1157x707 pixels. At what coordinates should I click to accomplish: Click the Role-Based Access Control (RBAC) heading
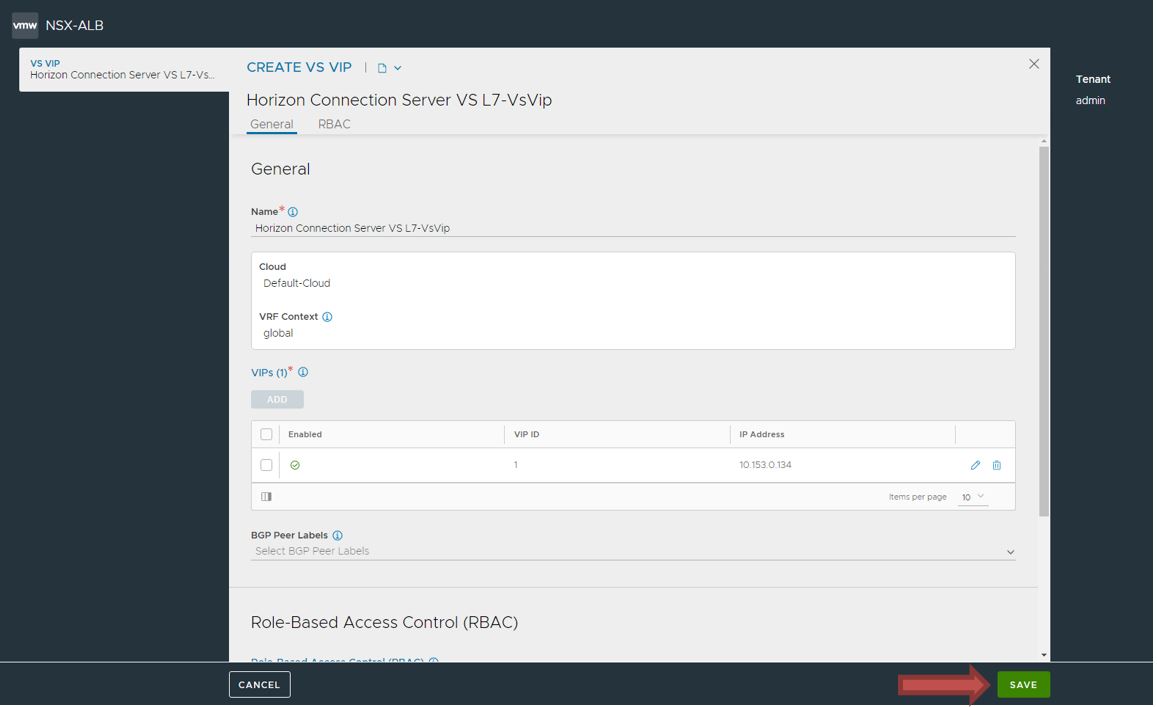[x=384, y=622]
